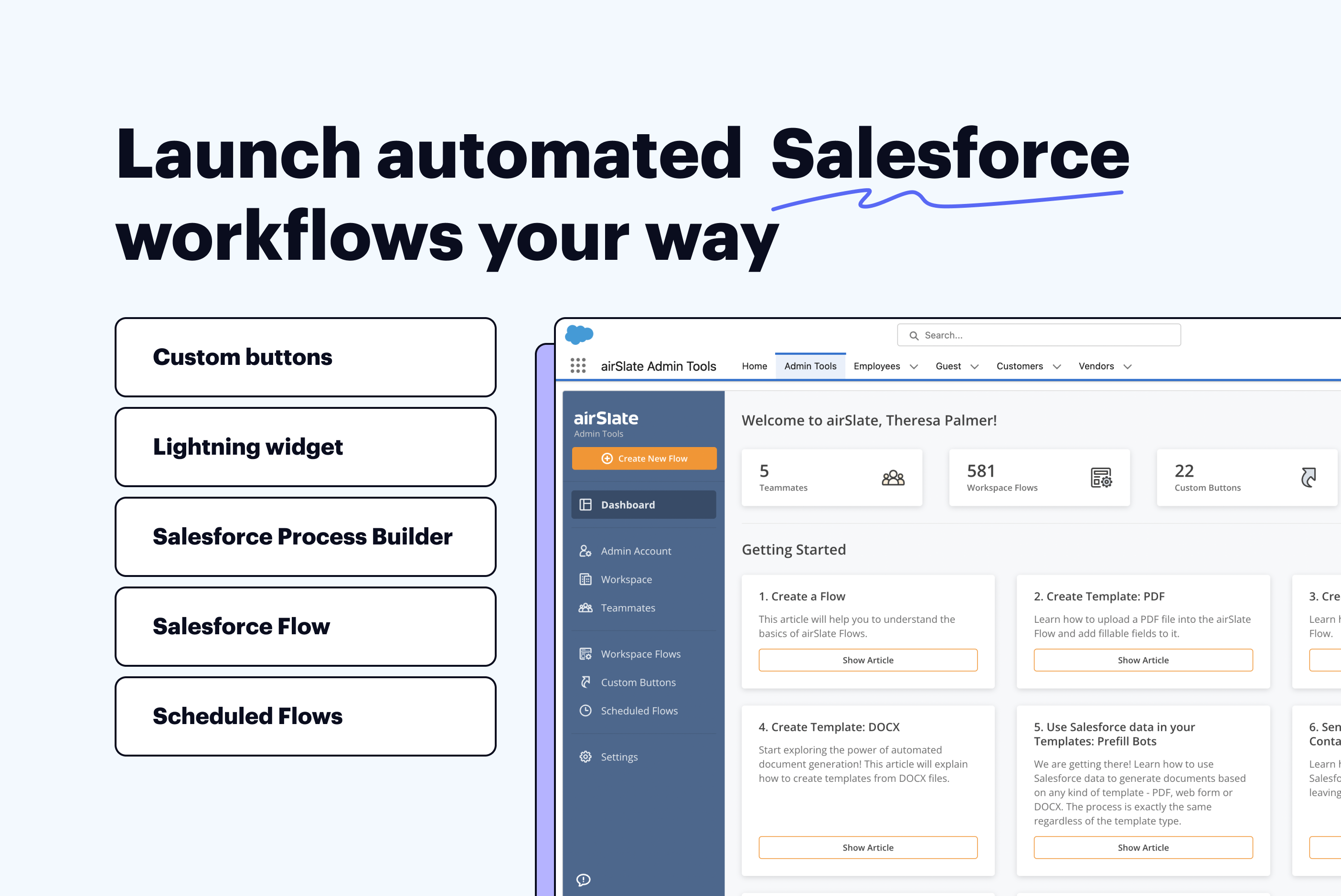Show Article for Create a Flow
1341x896 pixels.
pyautogui.click(x=868, y=660)
